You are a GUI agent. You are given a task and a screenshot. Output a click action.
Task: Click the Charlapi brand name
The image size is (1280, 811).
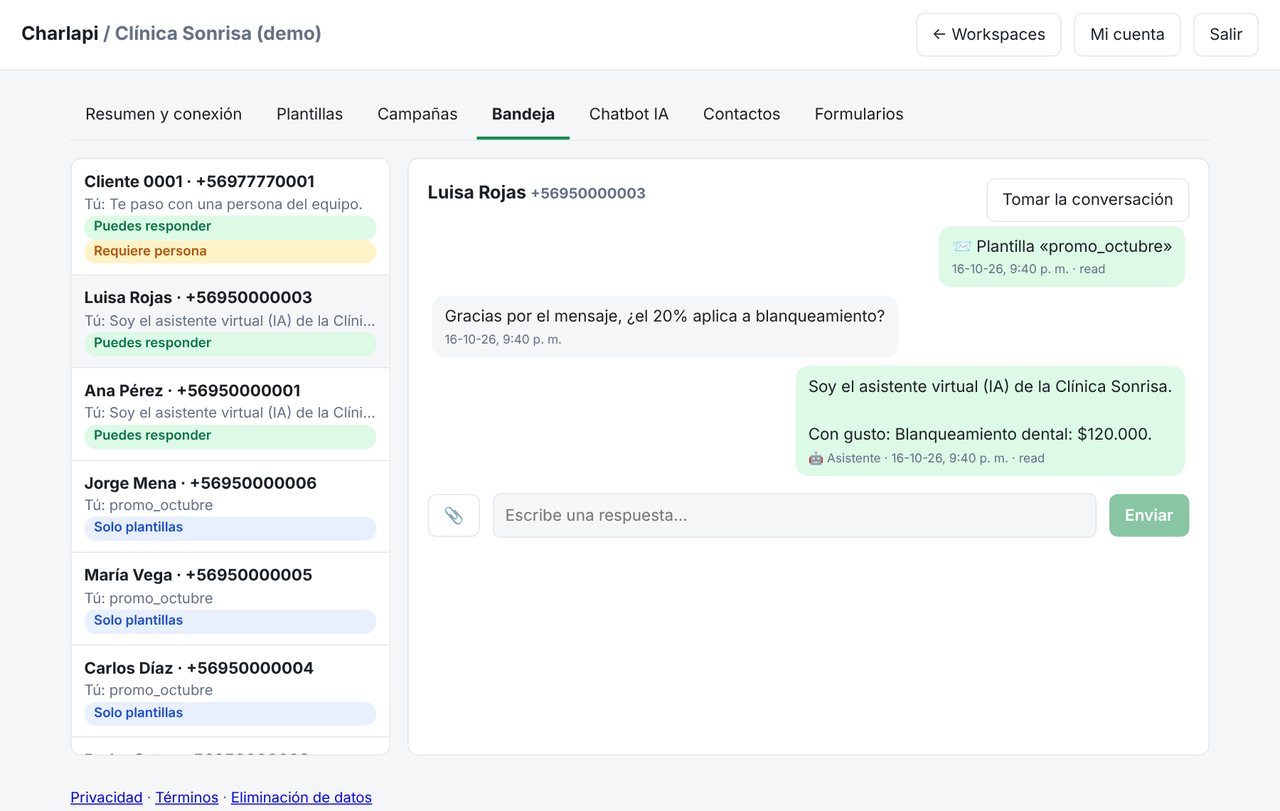(60, 33)
